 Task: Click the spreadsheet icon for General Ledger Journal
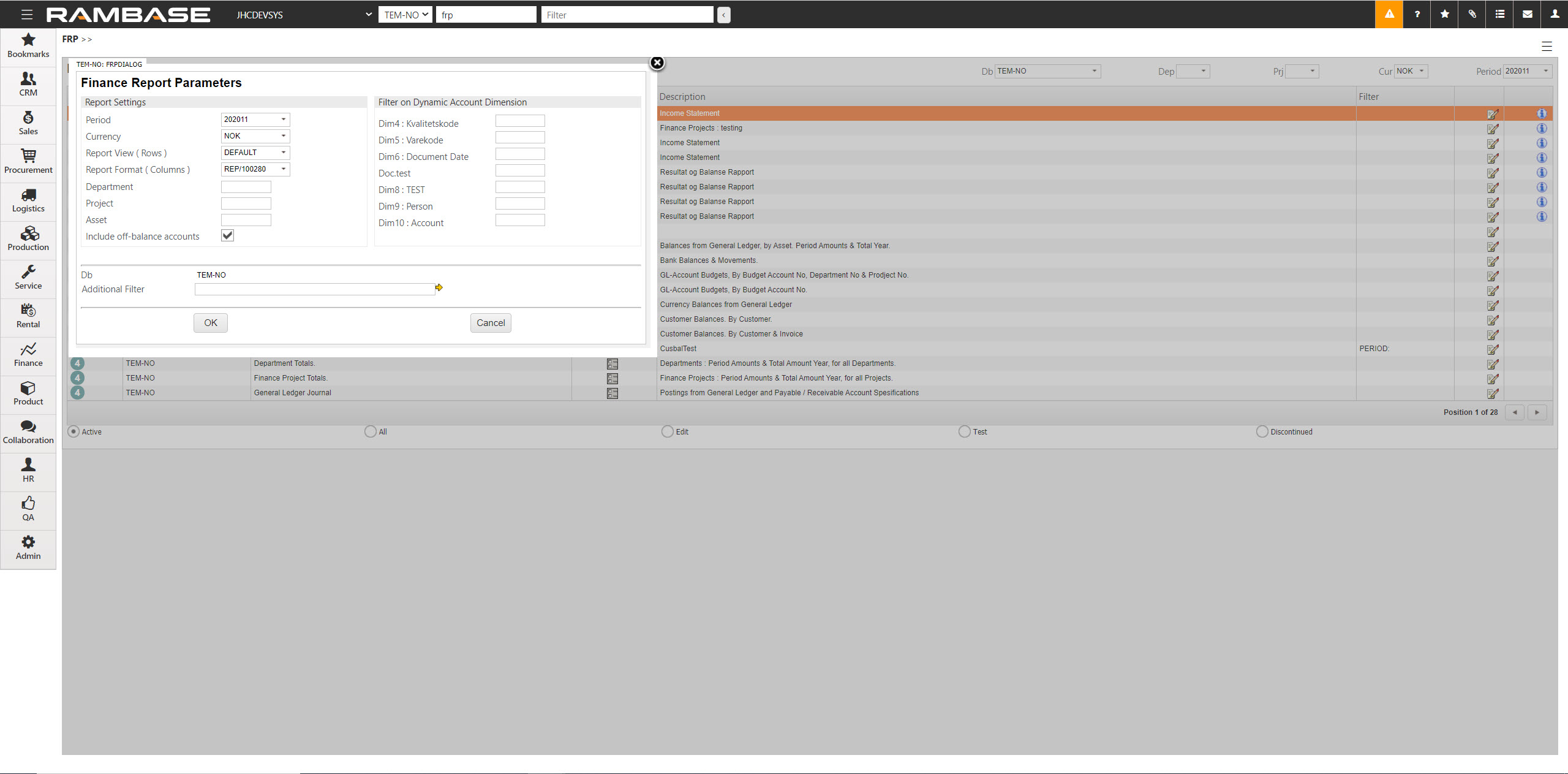[x=614, y=392]
